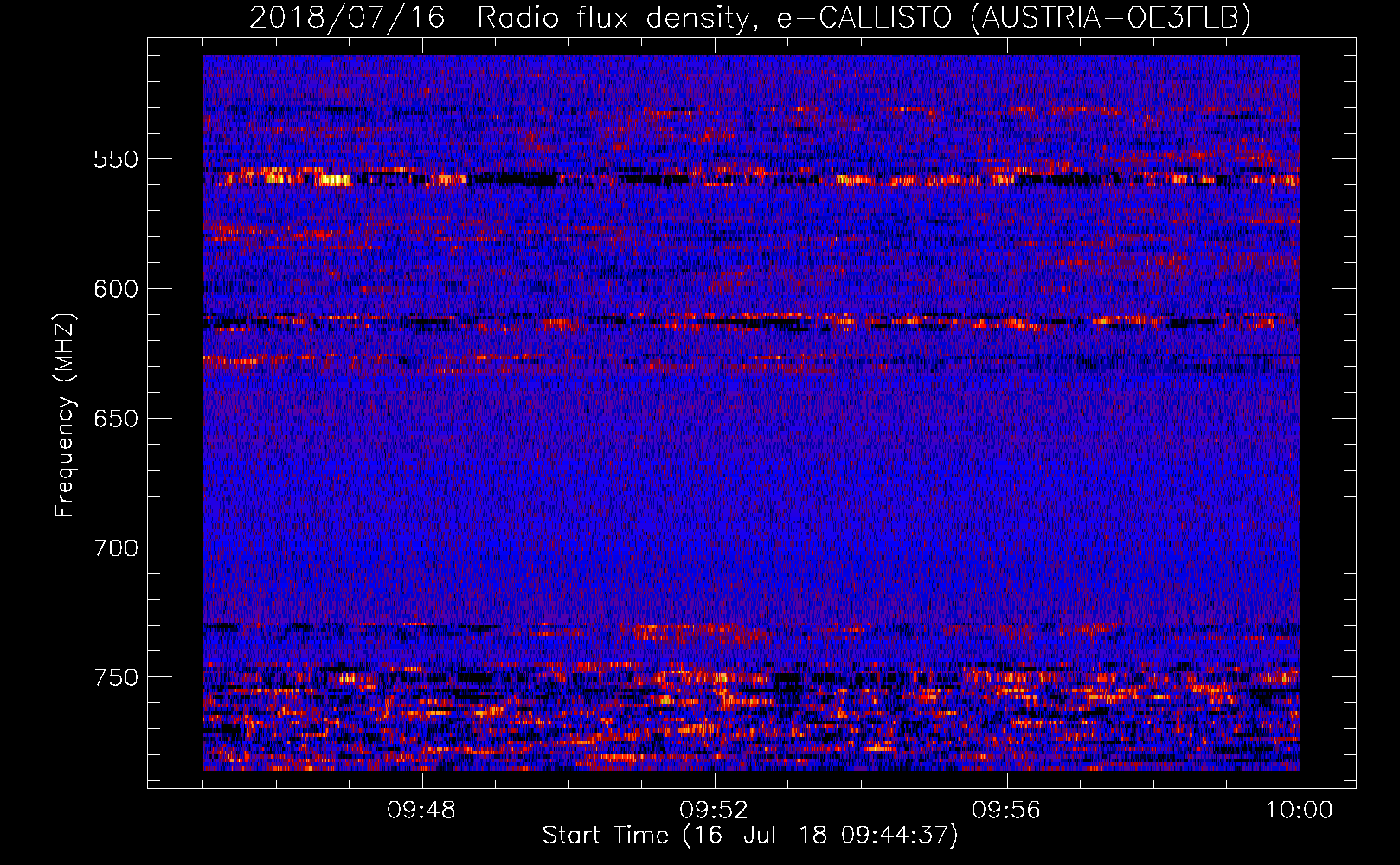This screenshot has width=1400, height=865.
Task: Click the 09:48 time tick label
Action: [x=421, y=811]
